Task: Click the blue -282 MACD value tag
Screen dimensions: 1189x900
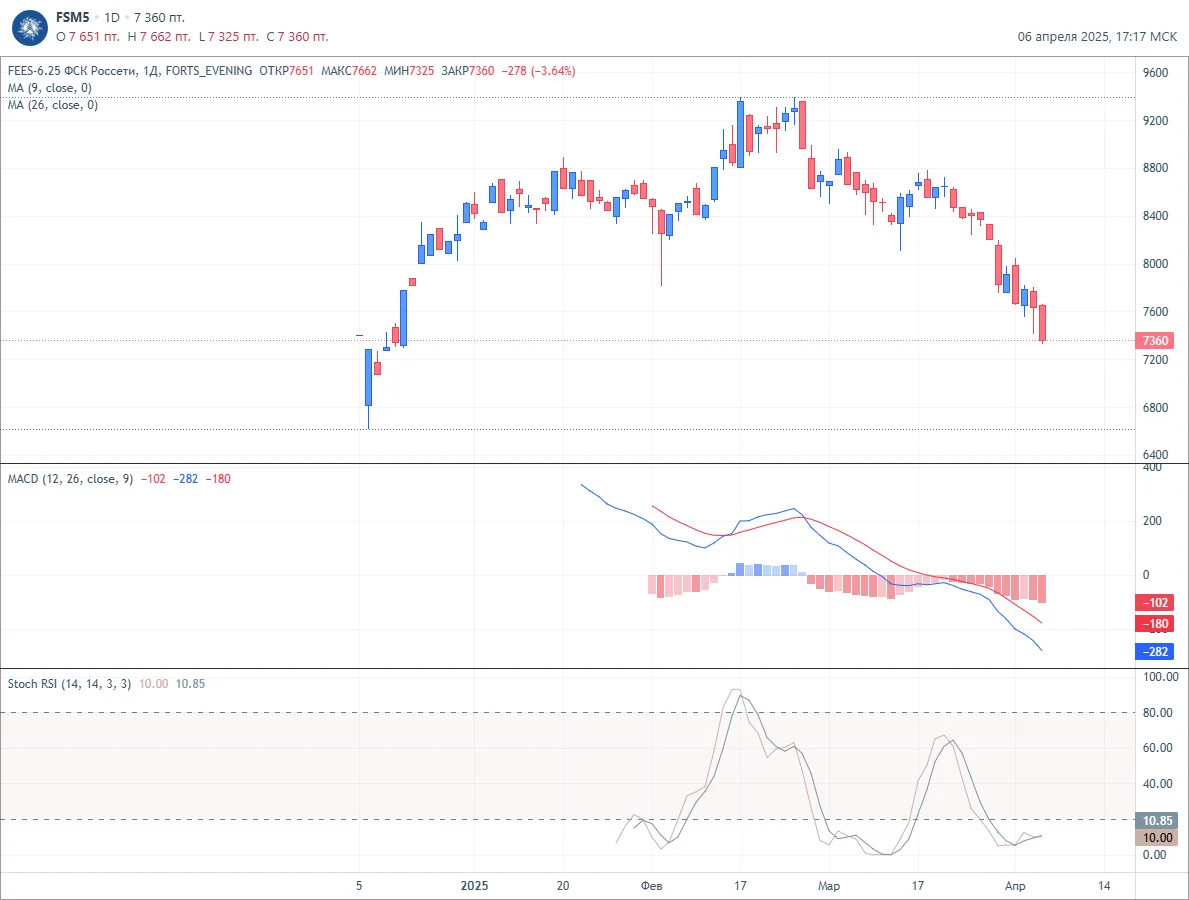Action: tap(1154, 651)
